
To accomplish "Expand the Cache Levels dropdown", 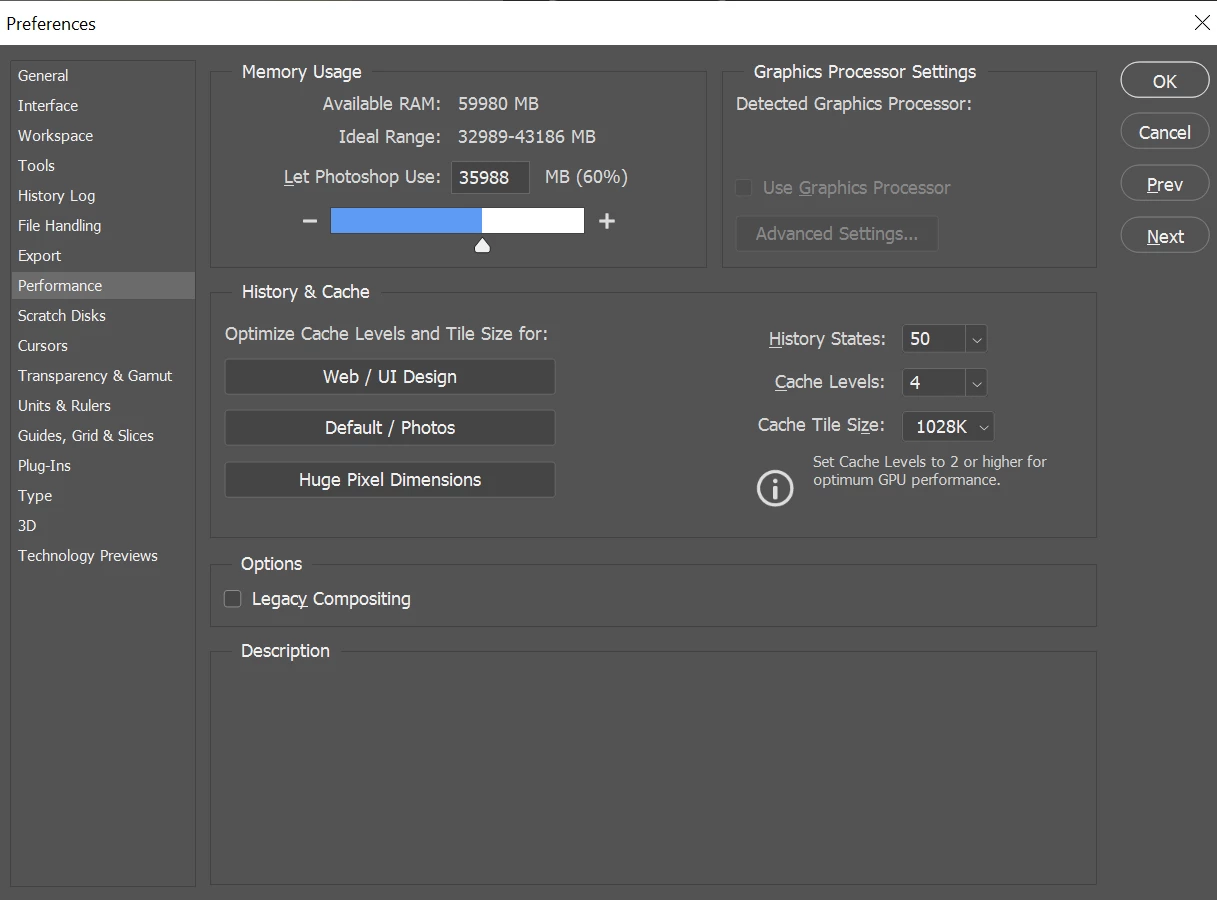I will [977, 382].
